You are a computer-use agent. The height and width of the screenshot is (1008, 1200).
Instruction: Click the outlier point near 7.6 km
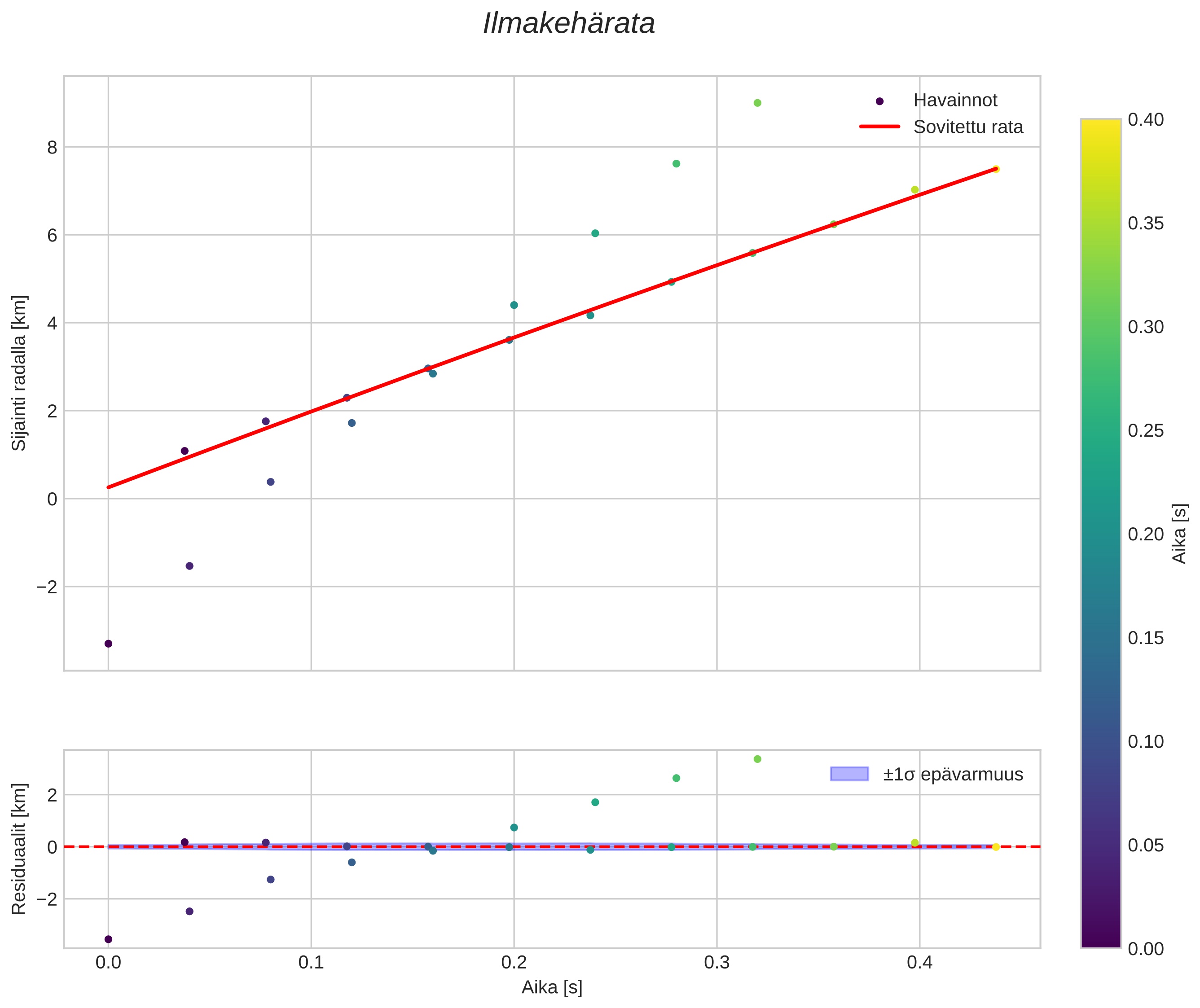coord(676,163)
